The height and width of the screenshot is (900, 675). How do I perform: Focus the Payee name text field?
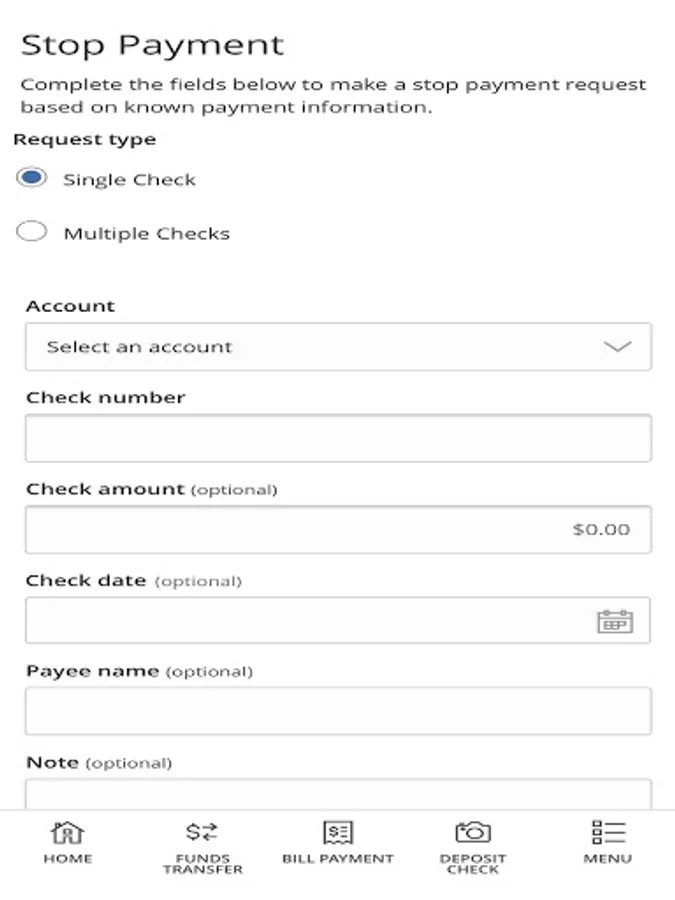click(x=338, y=711)
